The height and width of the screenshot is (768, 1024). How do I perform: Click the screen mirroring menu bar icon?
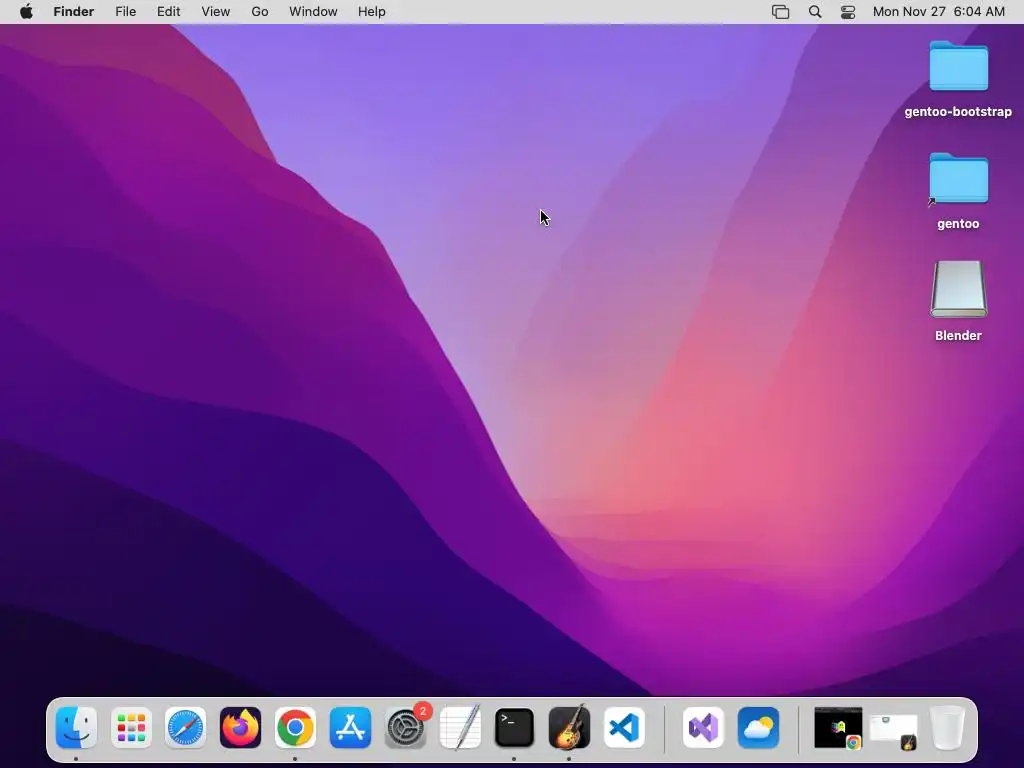(x=780, y=12)
